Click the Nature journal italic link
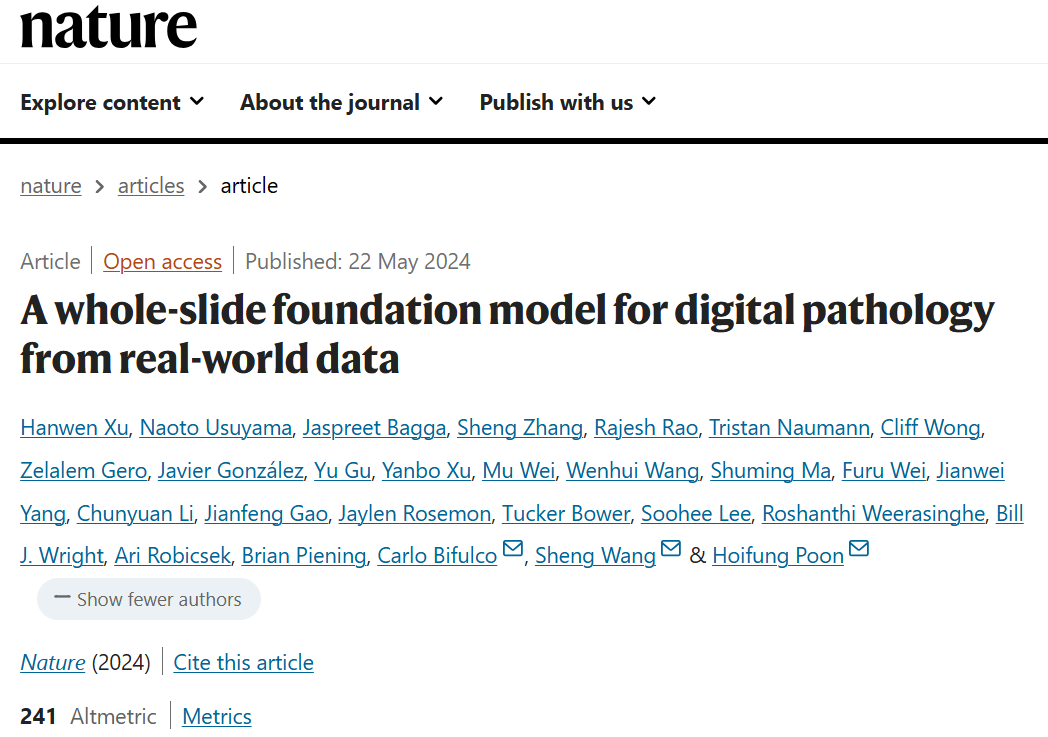1048x737 pixels. (52, 663)
